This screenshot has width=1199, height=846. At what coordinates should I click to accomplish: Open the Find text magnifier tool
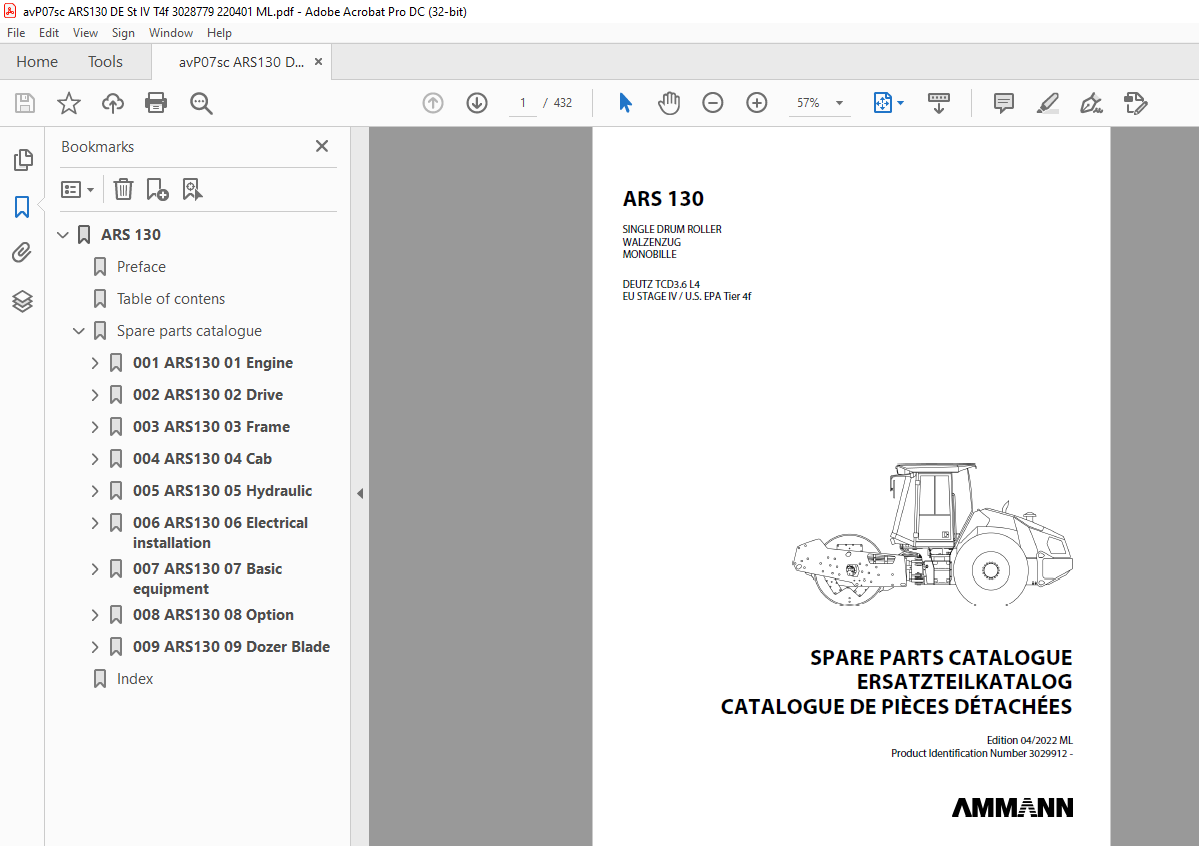pos(201,102)
